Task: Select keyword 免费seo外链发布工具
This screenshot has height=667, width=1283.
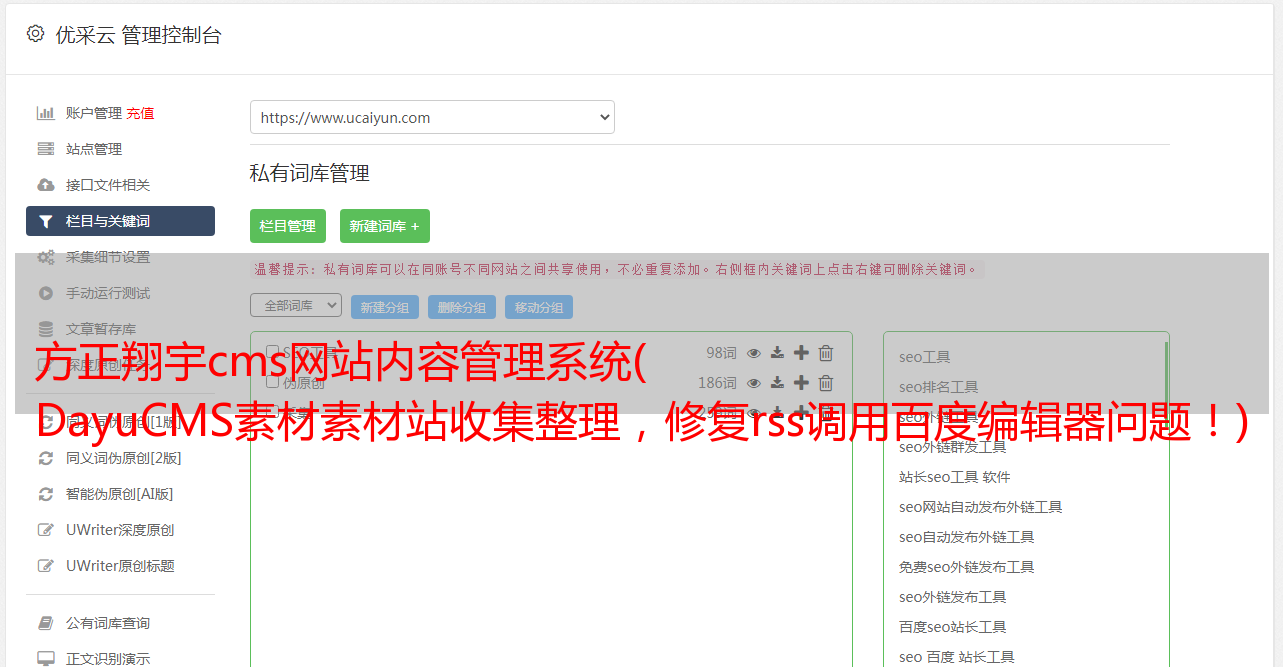Action: [x=966, y=567]
